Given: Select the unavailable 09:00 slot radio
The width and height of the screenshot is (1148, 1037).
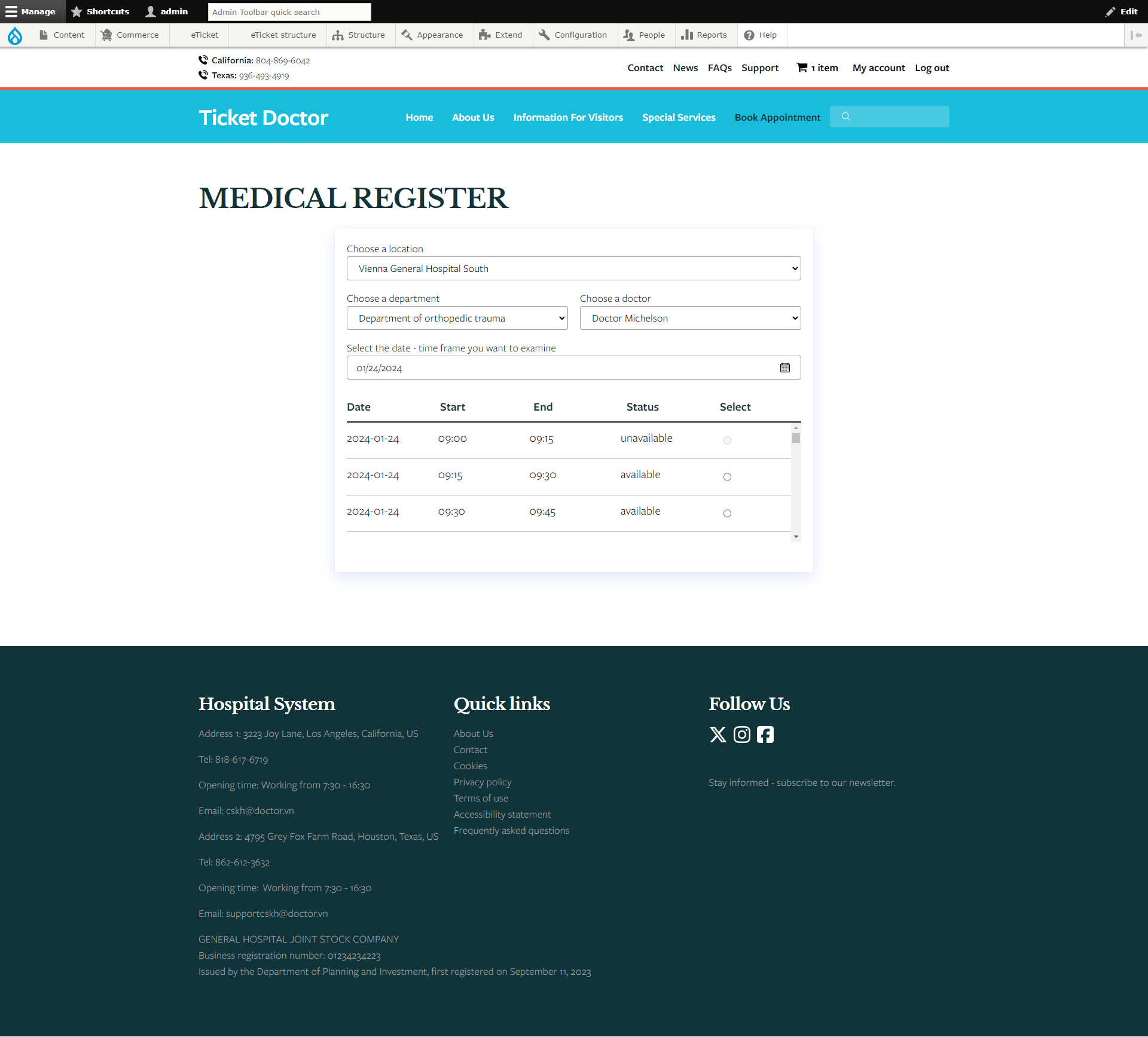Looking at the screenshot, I should point(727,441).
